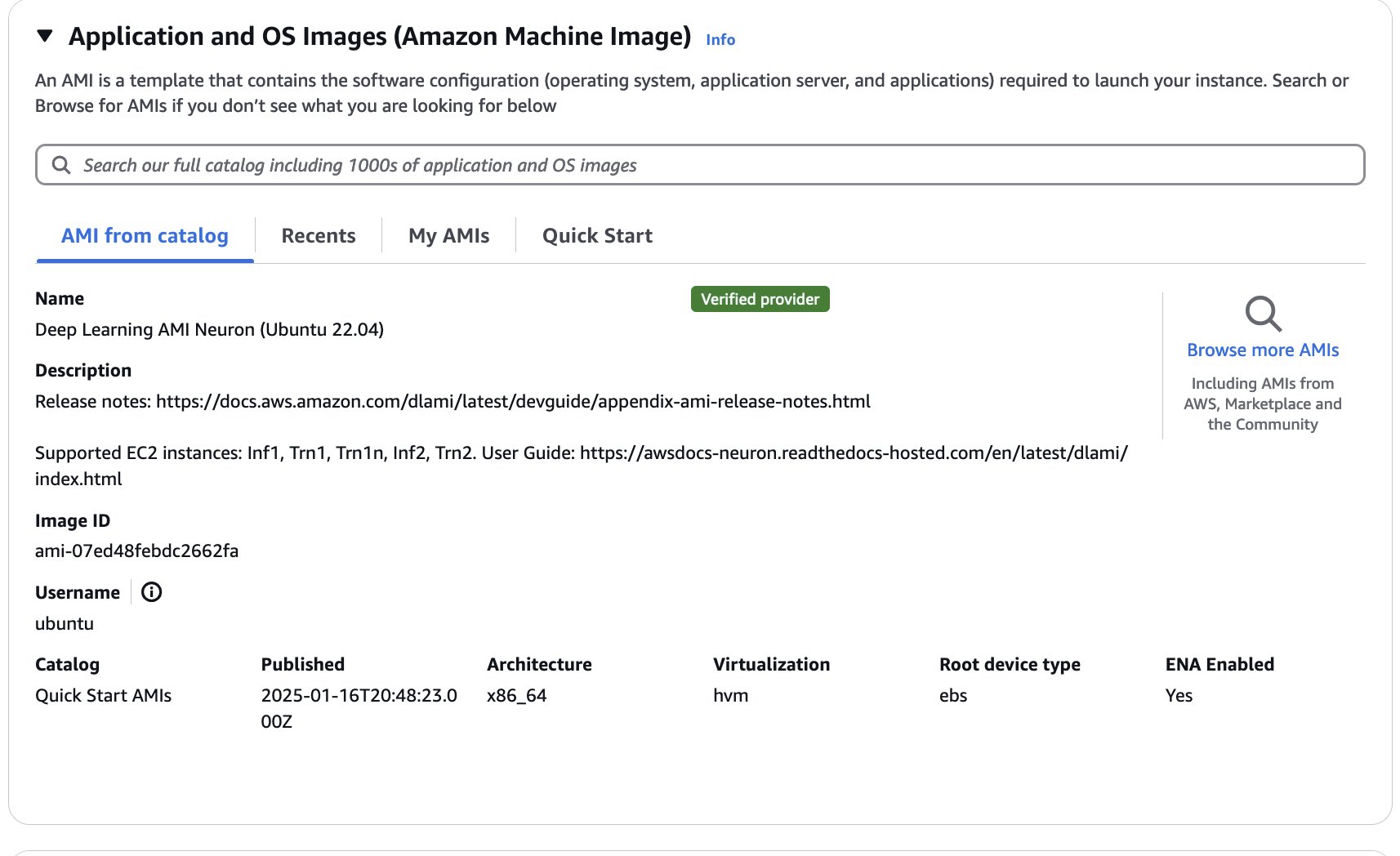
Task: Click the architecture value x86_64
Action: click(x=516, y=696)
